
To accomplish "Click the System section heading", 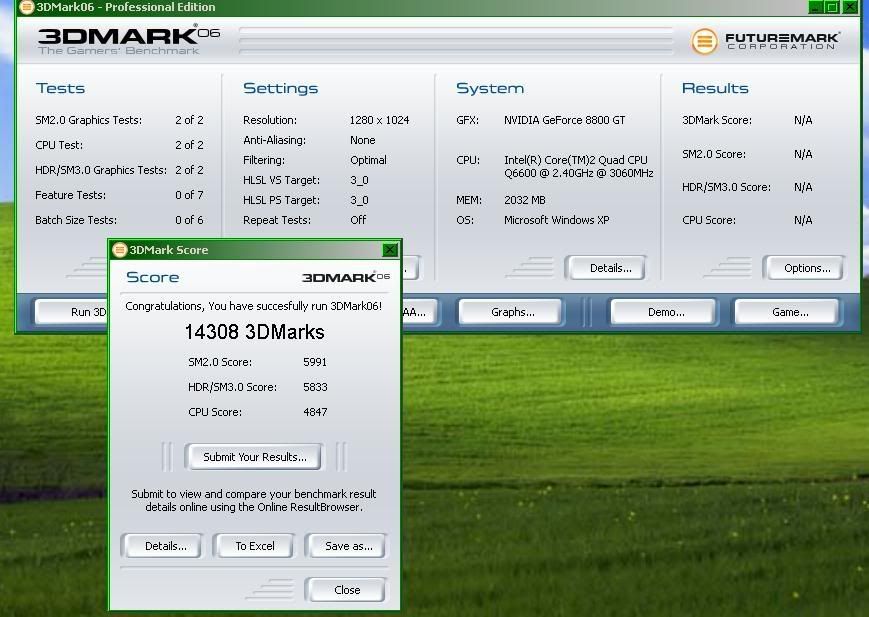I will click(490, 88).
